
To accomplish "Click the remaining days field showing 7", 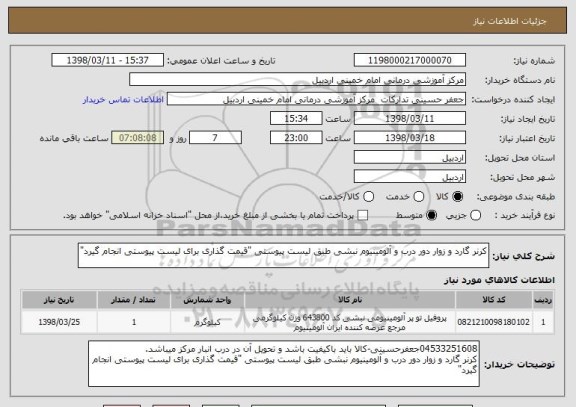I will coord(215,138).
